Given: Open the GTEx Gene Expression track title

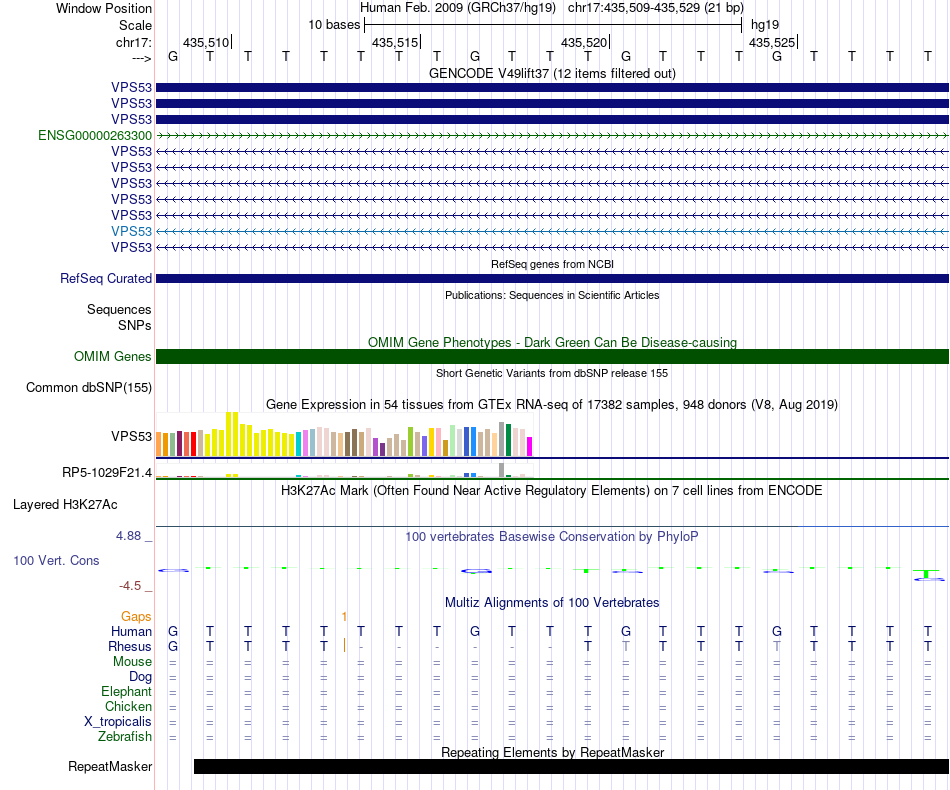Looking at the screenshot, I should [x=552, y=404].
